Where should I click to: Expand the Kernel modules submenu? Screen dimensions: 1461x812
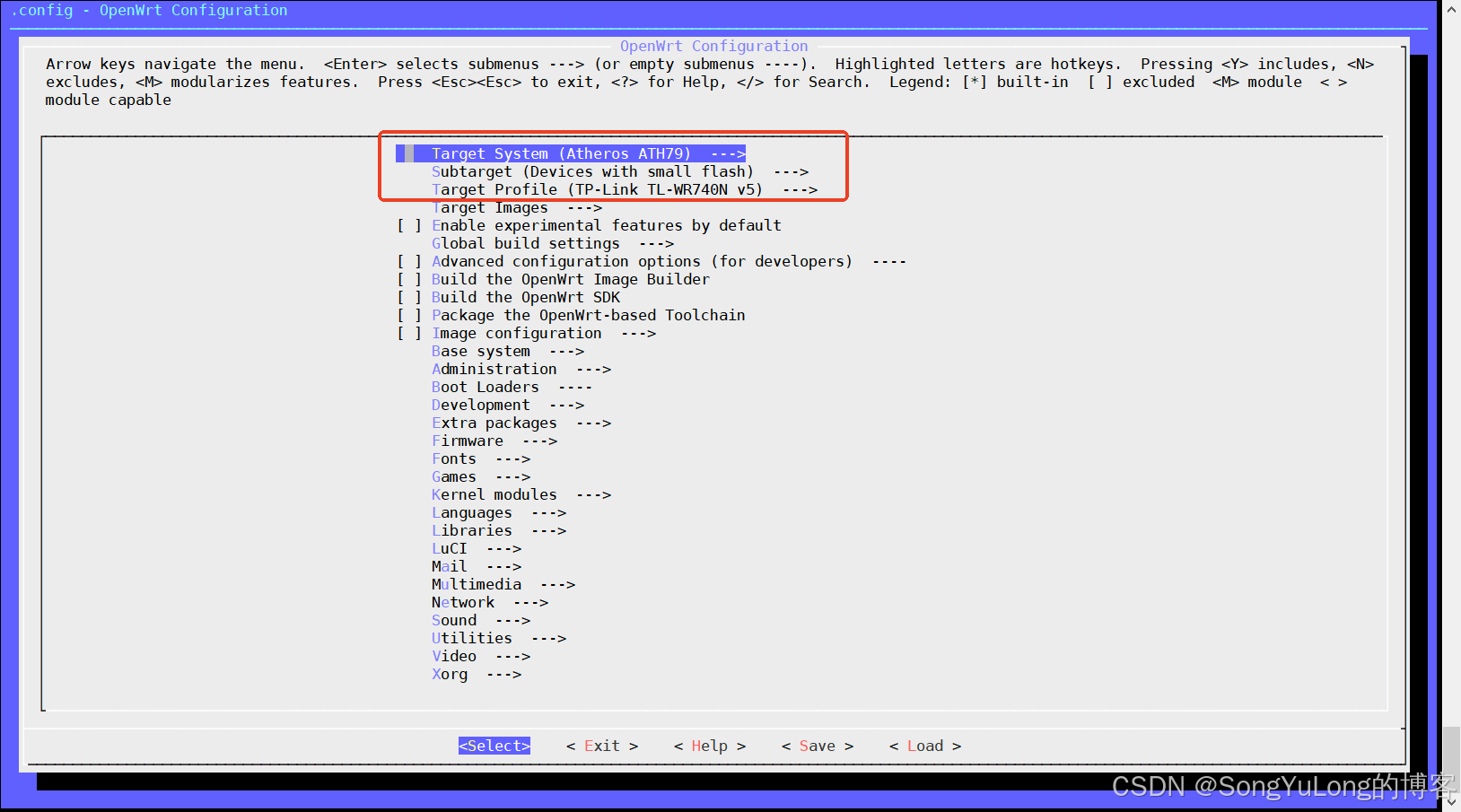pyautogui.click(x=521, y=494)
